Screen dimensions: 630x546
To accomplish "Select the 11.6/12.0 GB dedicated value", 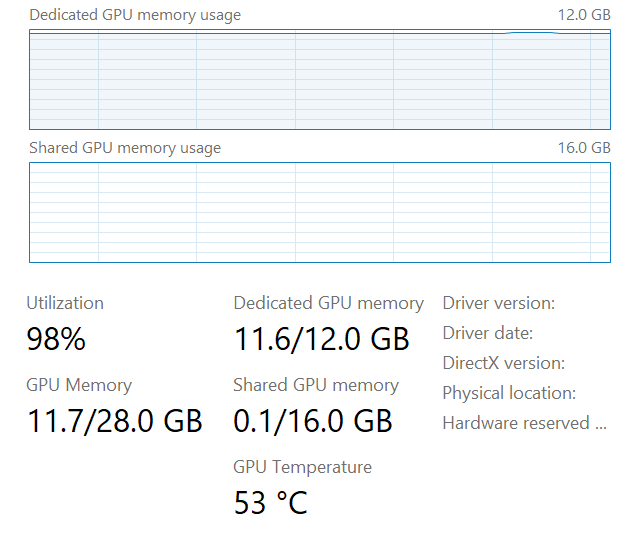I will click(x=321, y=339).
